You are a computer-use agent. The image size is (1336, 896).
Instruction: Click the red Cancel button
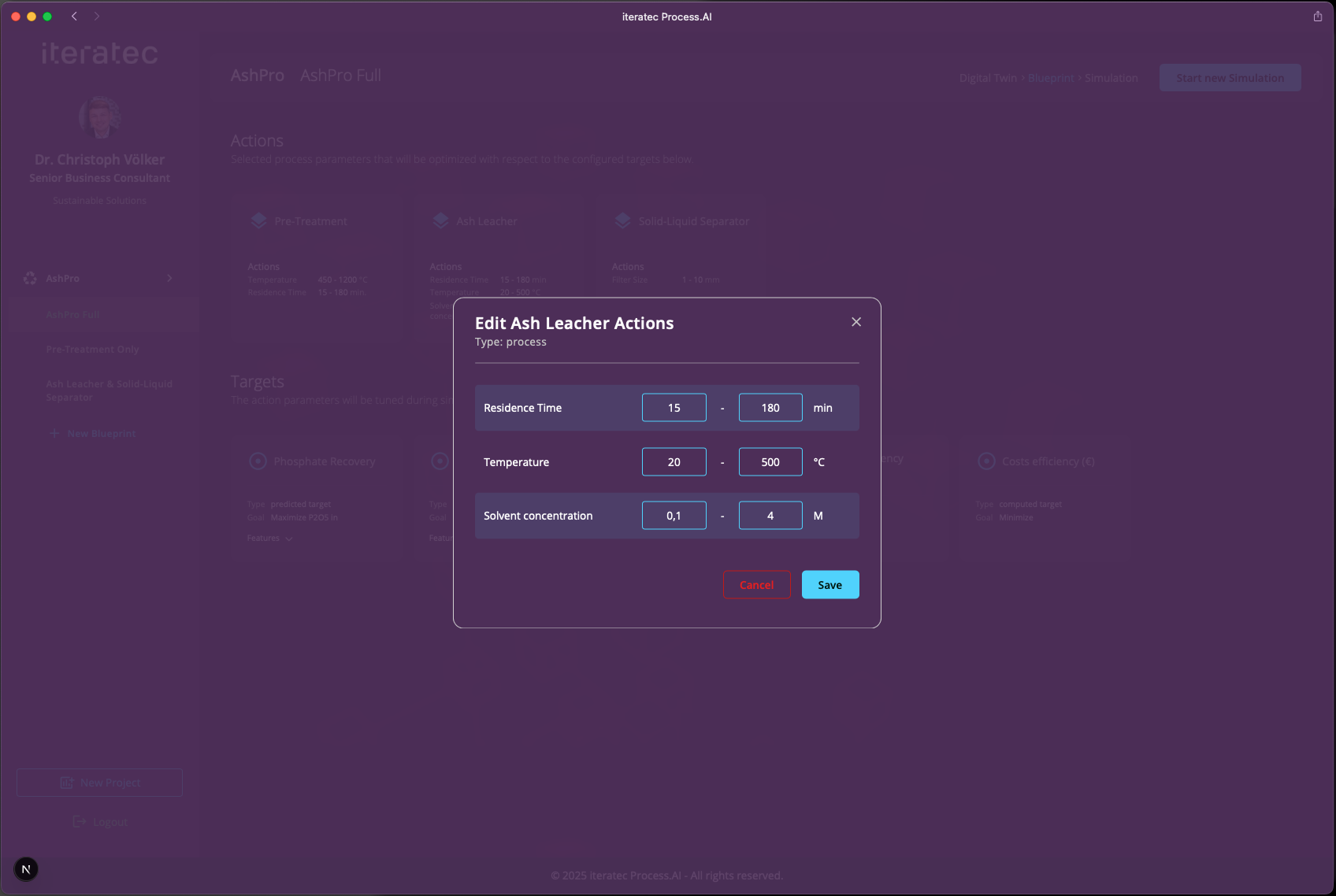(x=756, y=585)
